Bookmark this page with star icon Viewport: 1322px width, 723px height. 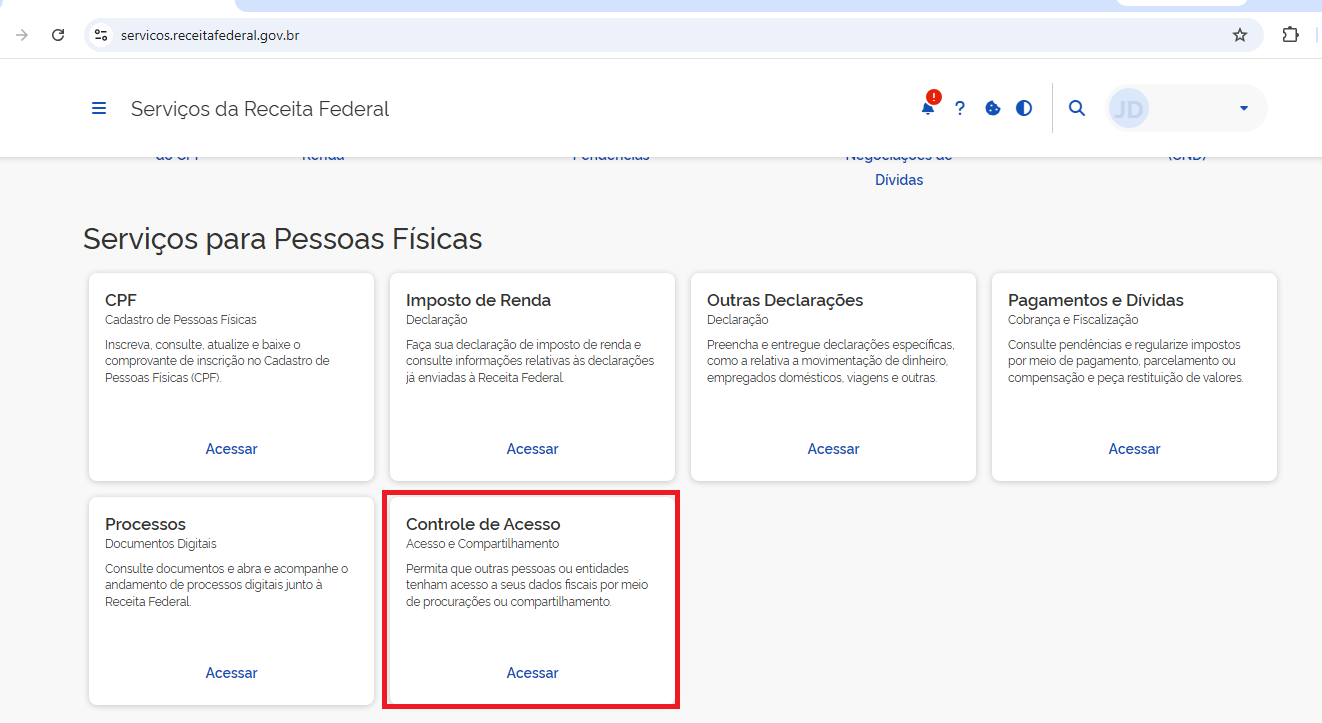point(1240,35)
